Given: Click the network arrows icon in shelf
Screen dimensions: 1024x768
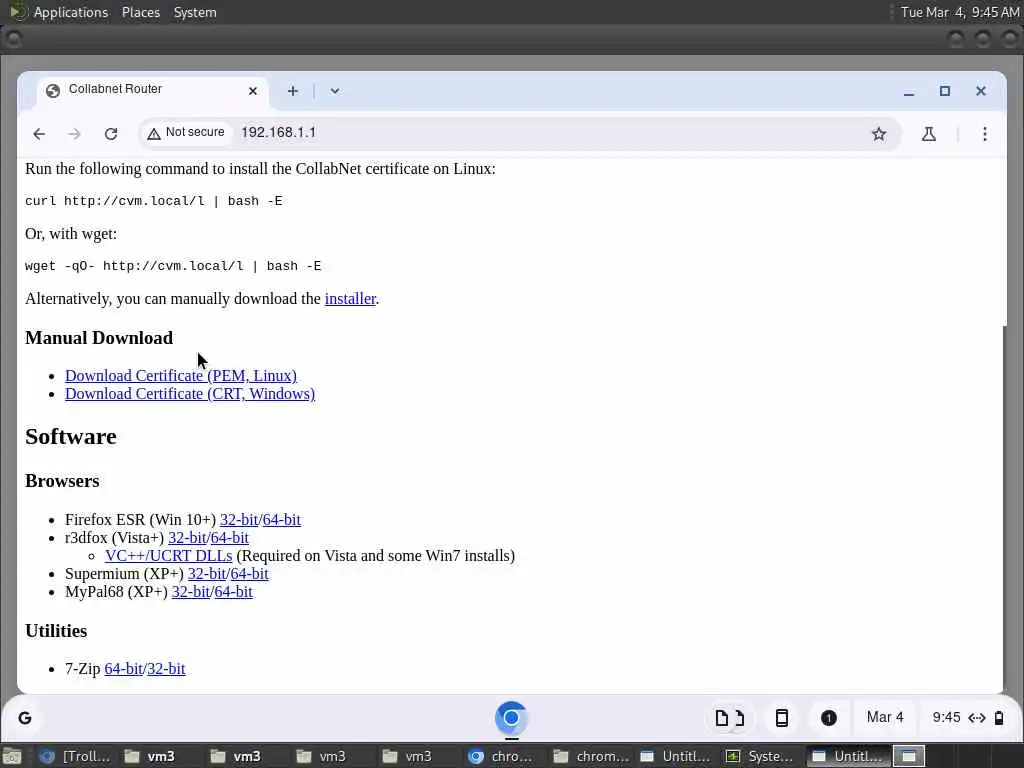Looking at the screenshot, I should tap(977, 718).
